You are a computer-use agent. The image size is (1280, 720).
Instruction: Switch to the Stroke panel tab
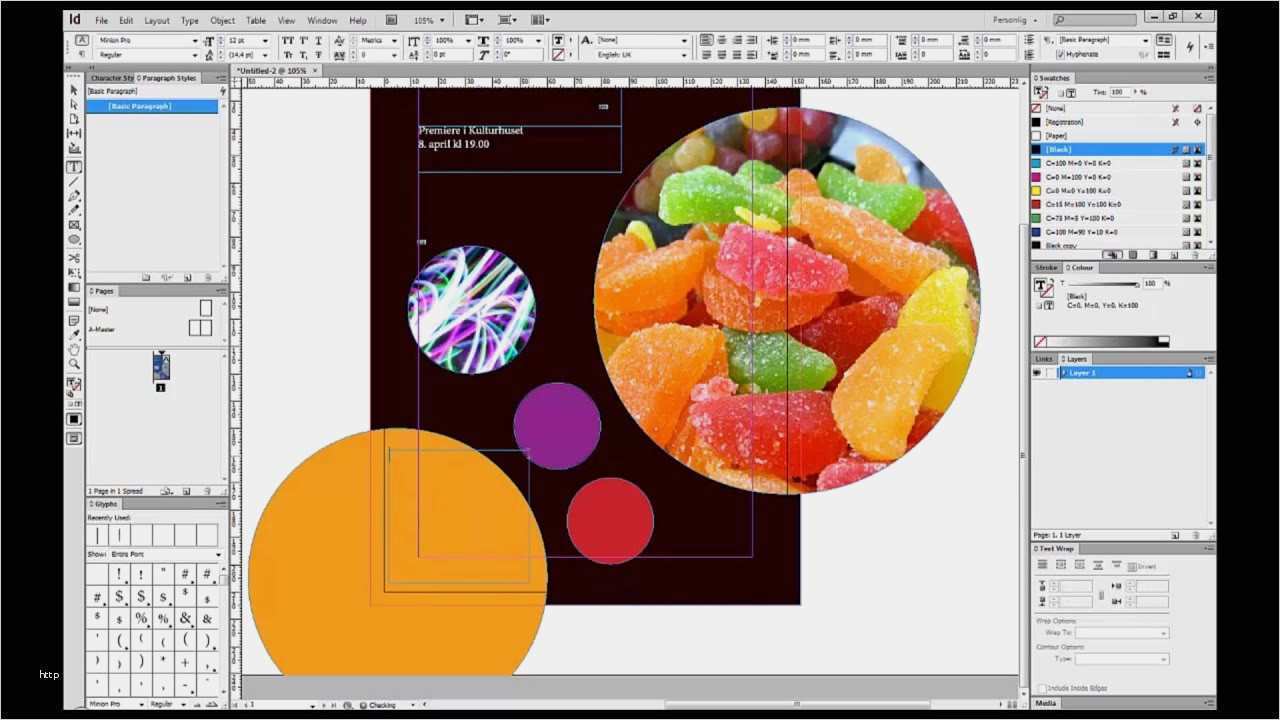click(x=1046, y=268)
